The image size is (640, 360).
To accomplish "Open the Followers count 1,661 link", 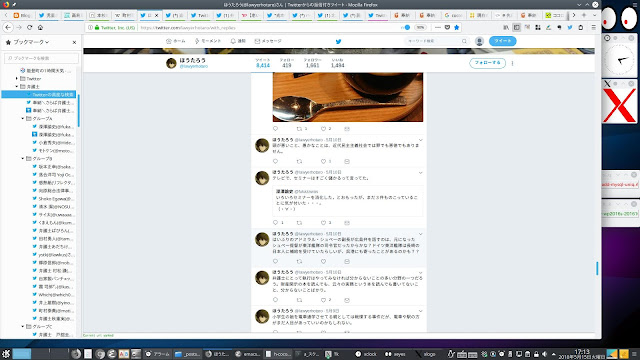I will (312, 63).
